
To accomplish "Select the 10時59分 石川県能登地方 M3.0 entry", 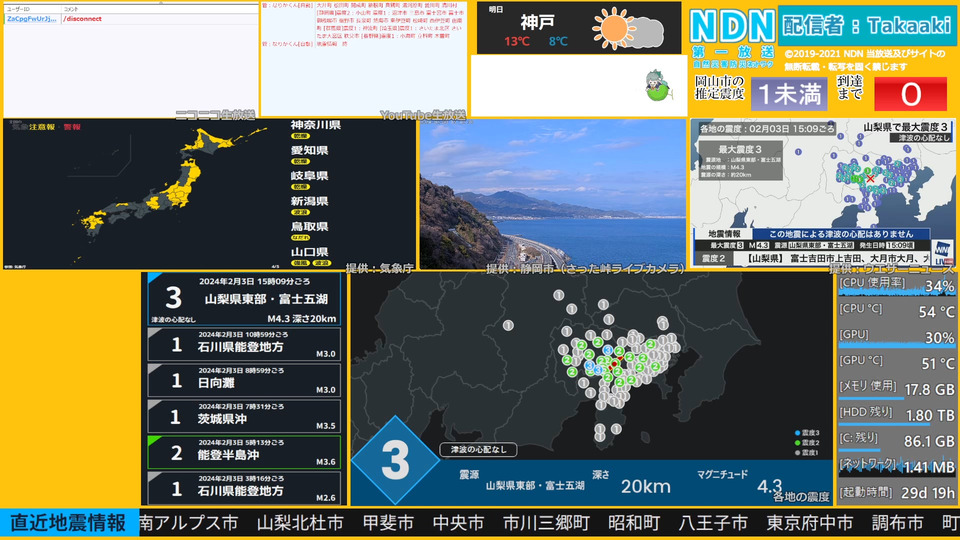I will coord(244,345).
